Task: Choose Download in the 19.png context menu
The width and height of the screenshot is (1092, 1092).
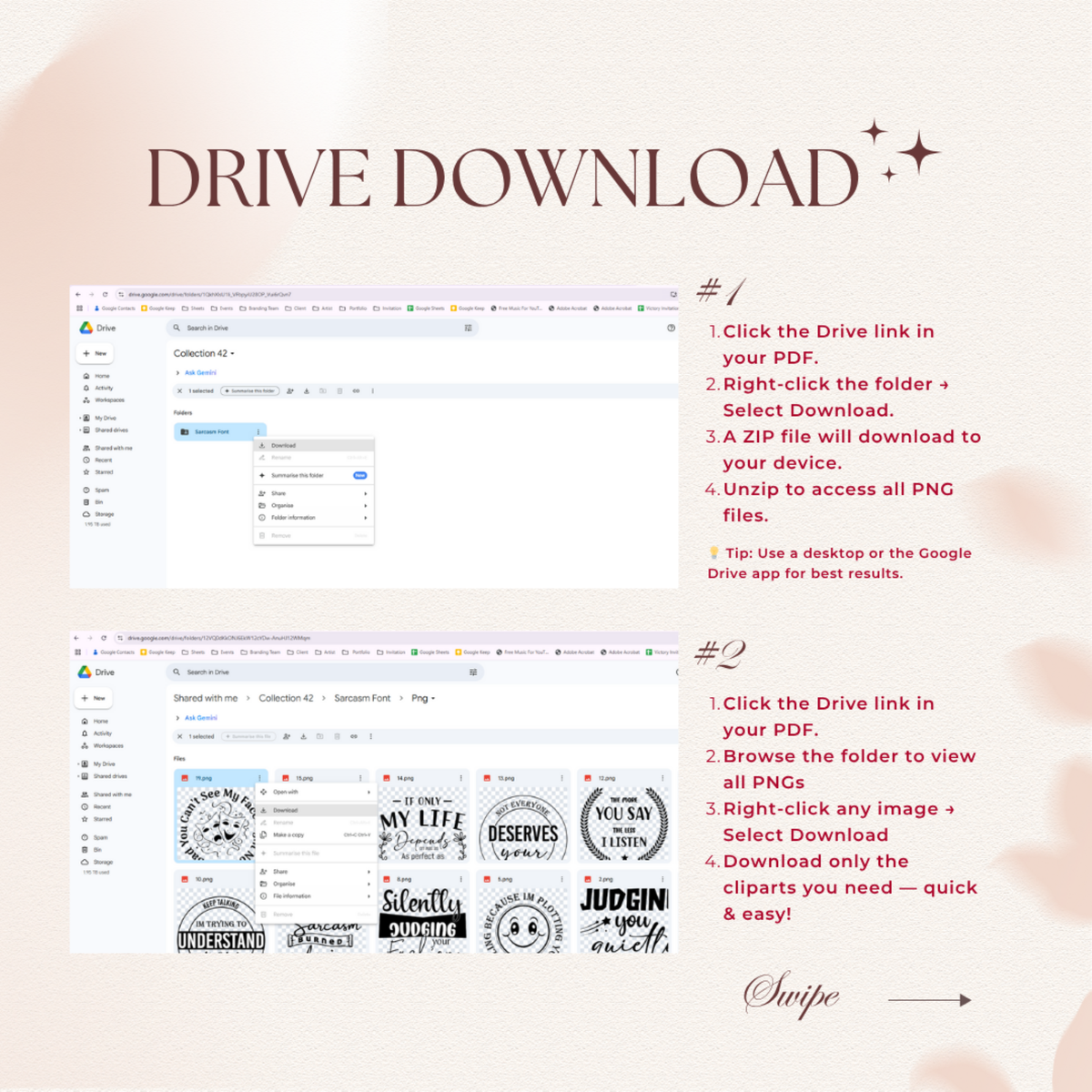Action: [285, 810]
